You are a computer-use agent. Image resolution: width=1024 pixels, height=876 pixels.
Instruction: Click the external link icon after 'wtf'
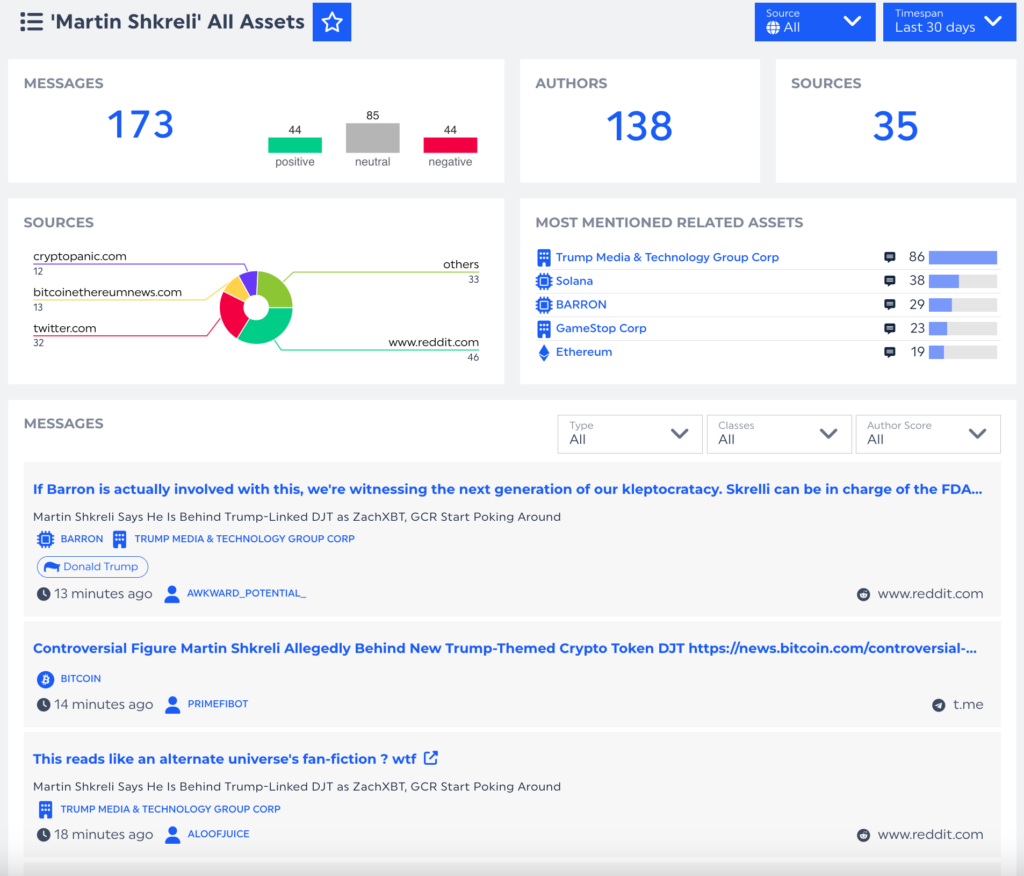pyautogui.click(x=430, y=758)
